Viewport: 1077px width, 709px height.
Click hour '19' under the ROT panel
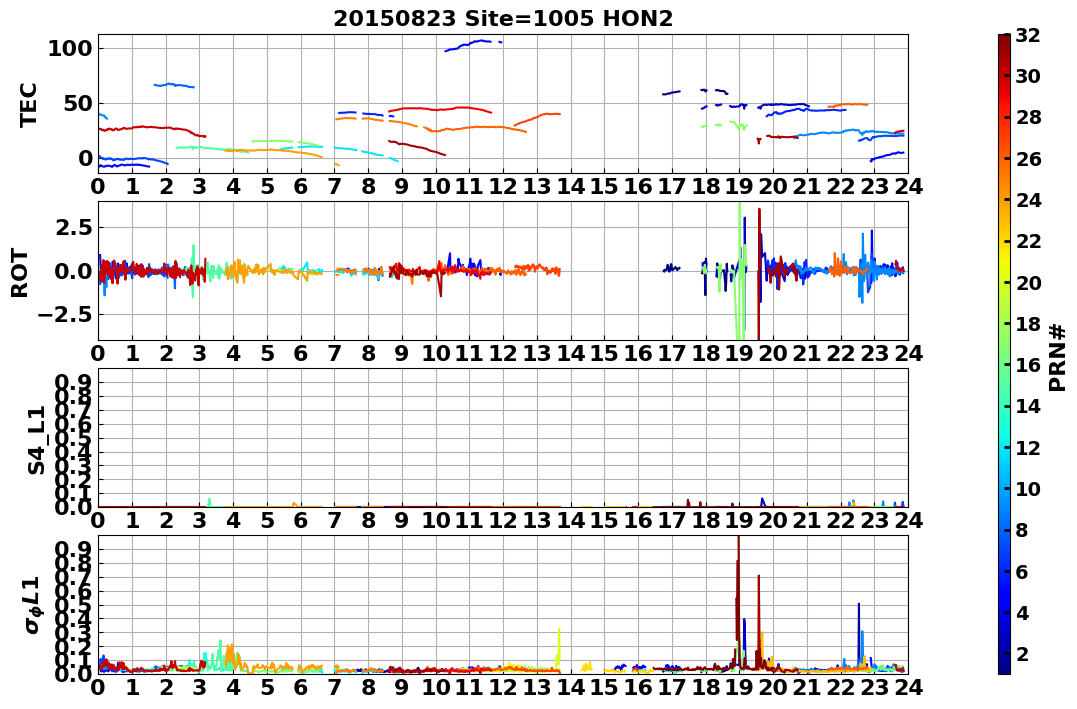(740, 353)
